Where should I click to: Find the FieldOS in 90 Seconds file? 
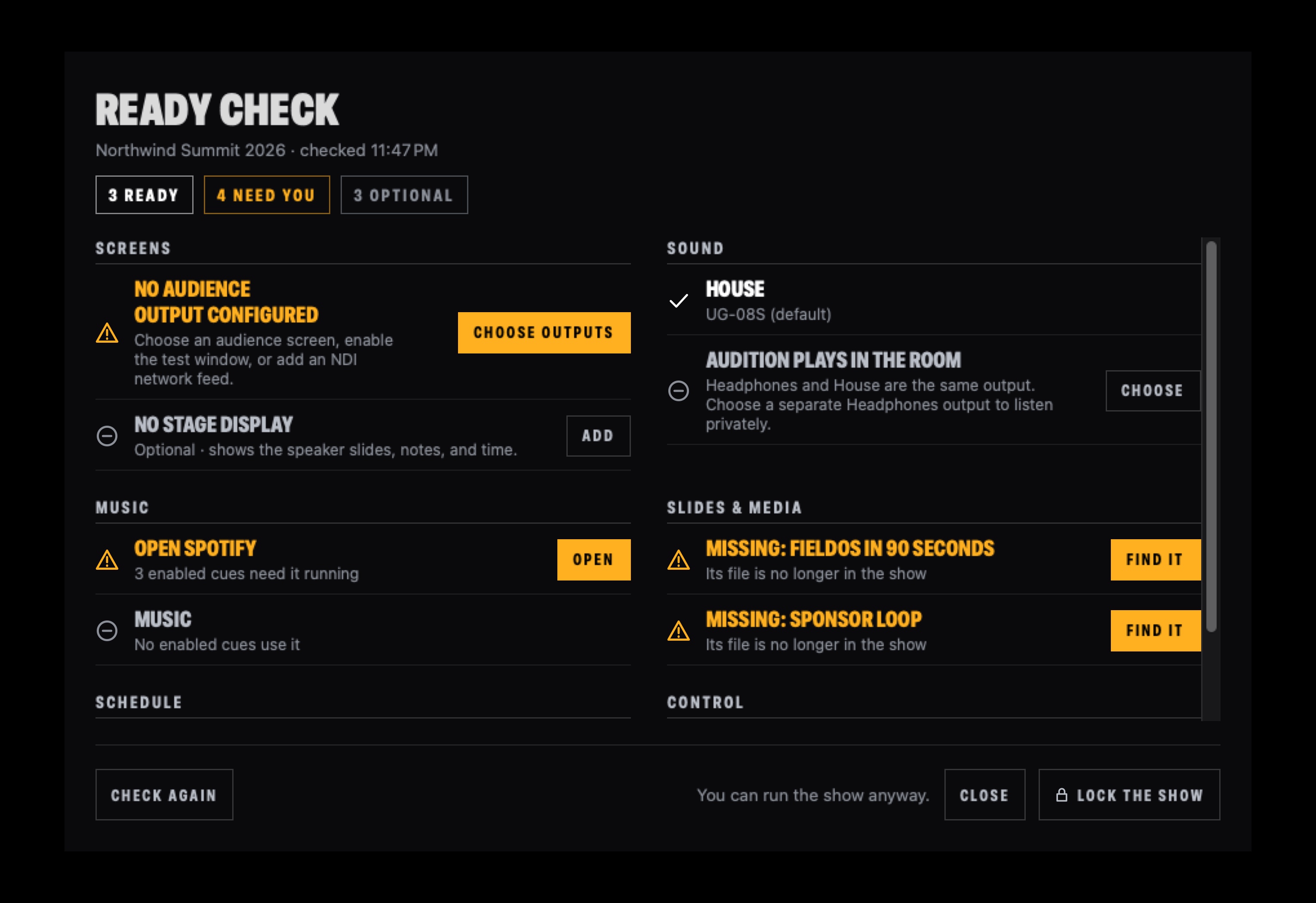pos(1156,560)
